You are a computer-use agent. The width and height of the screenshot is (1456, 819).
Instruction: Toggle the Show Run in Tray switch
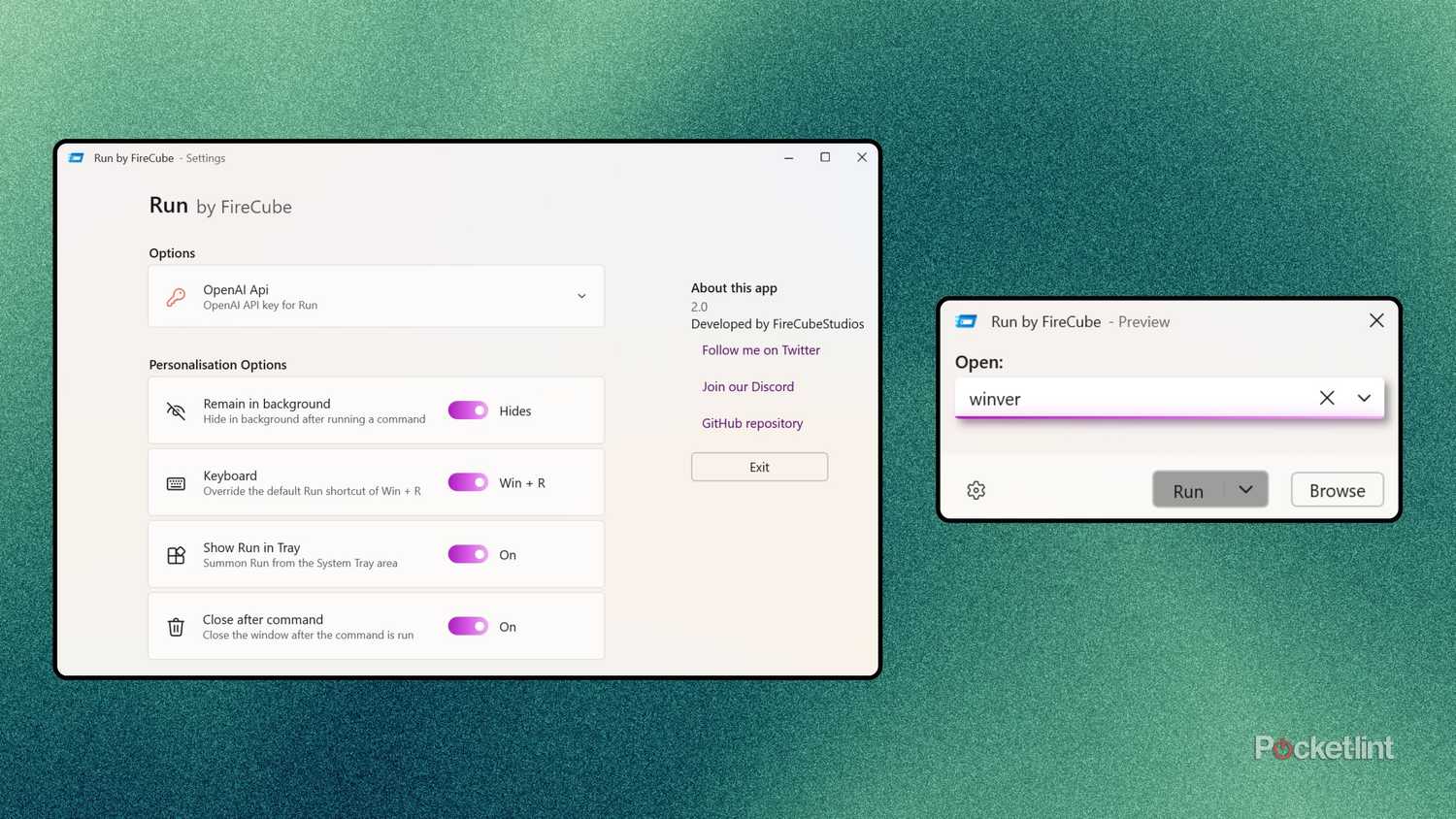(468, 554)
